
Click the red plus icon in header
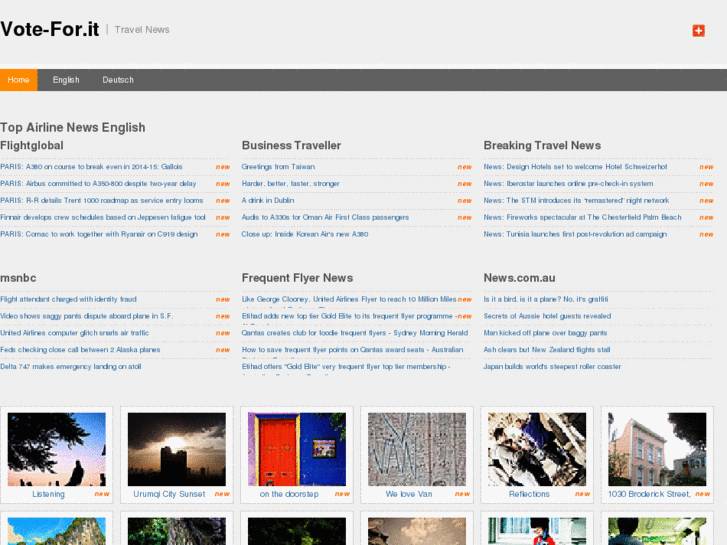click(698, 31)
